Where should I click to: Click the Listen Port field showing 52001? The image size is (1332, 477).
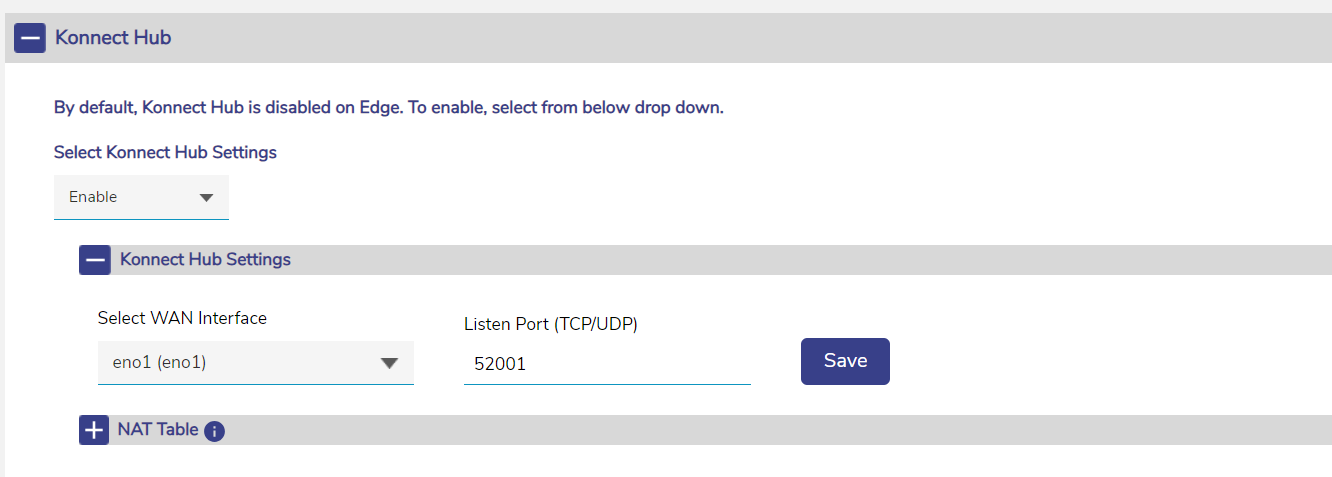point(606,365)
